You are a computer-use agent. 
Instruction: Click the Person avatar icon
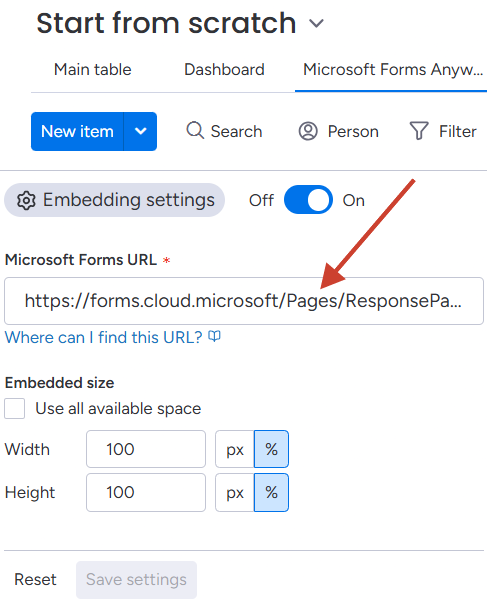(308, 131)
